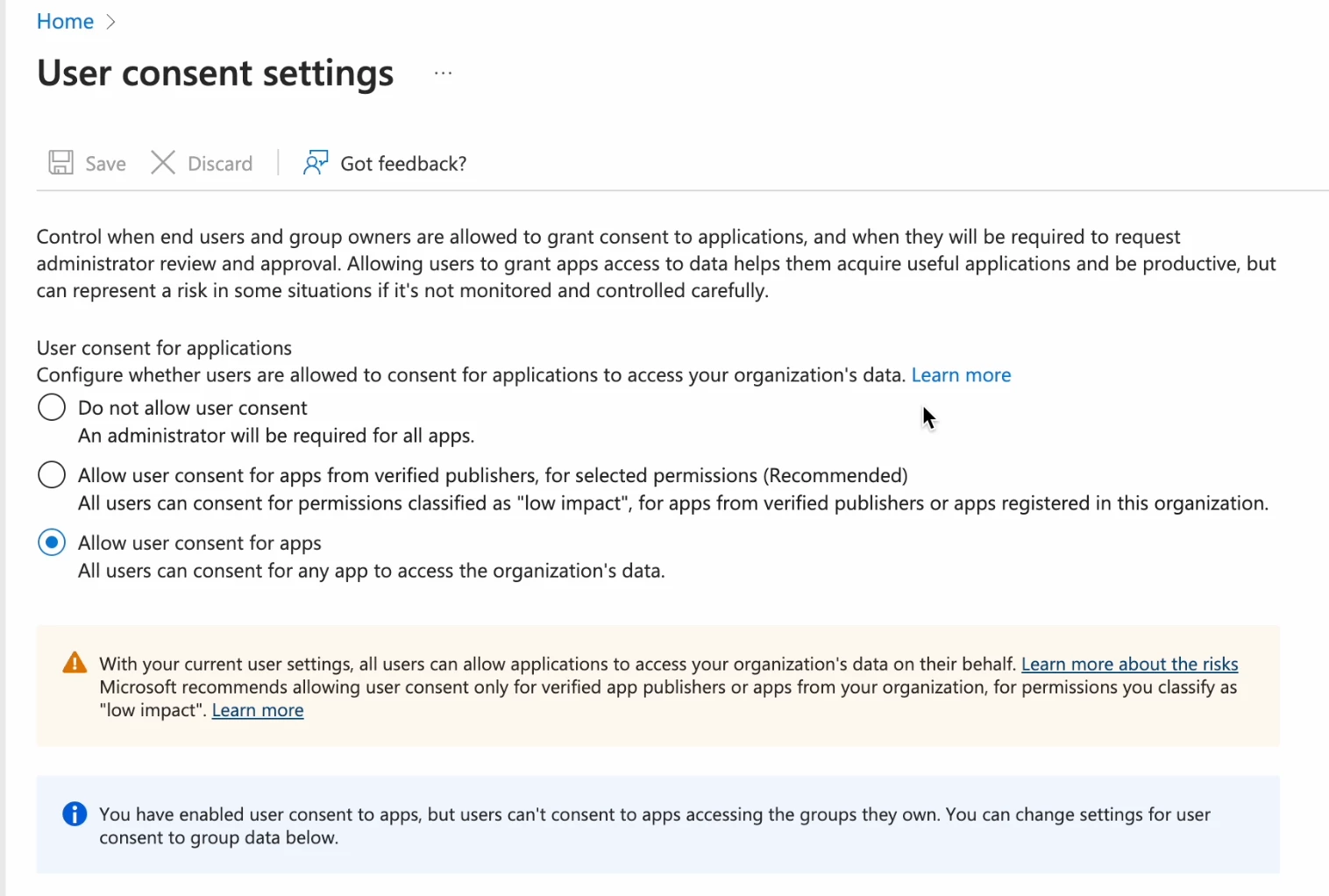The width and height of the screenshot is (1329, 896).
Task: Click the feedback person icon
Action: [x=316, y=162]
